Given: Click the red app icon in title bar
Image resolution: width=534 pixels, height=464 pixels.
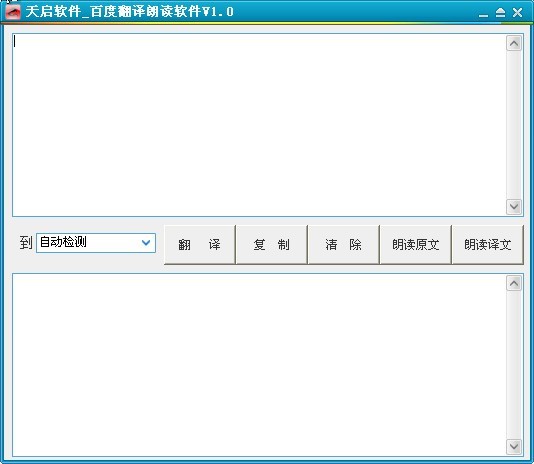Looking at the screenshot, I should click(13, 12).
